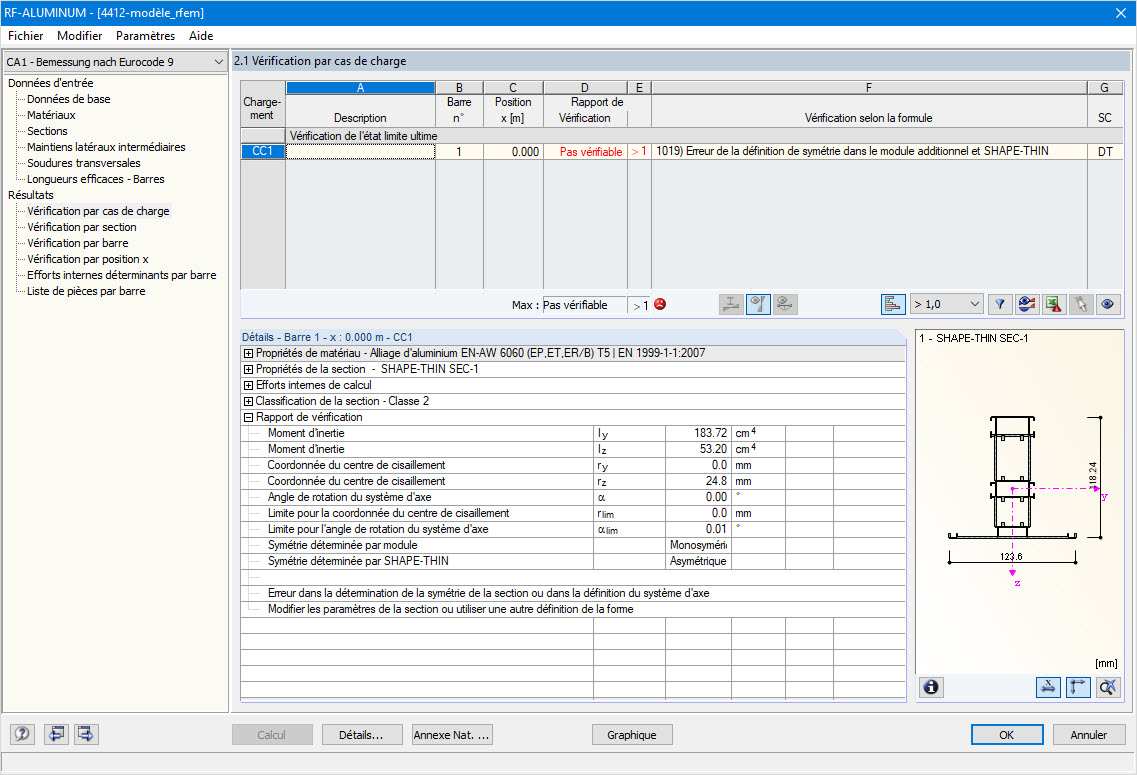This screenshot has height=775, width=1137.
Task: Click the CC1 load case row header
Action: coord(262,152)
